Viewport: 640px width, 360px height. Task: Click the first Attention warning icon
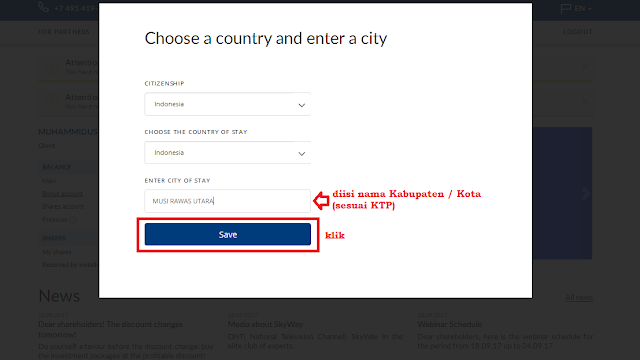(51, 67)
